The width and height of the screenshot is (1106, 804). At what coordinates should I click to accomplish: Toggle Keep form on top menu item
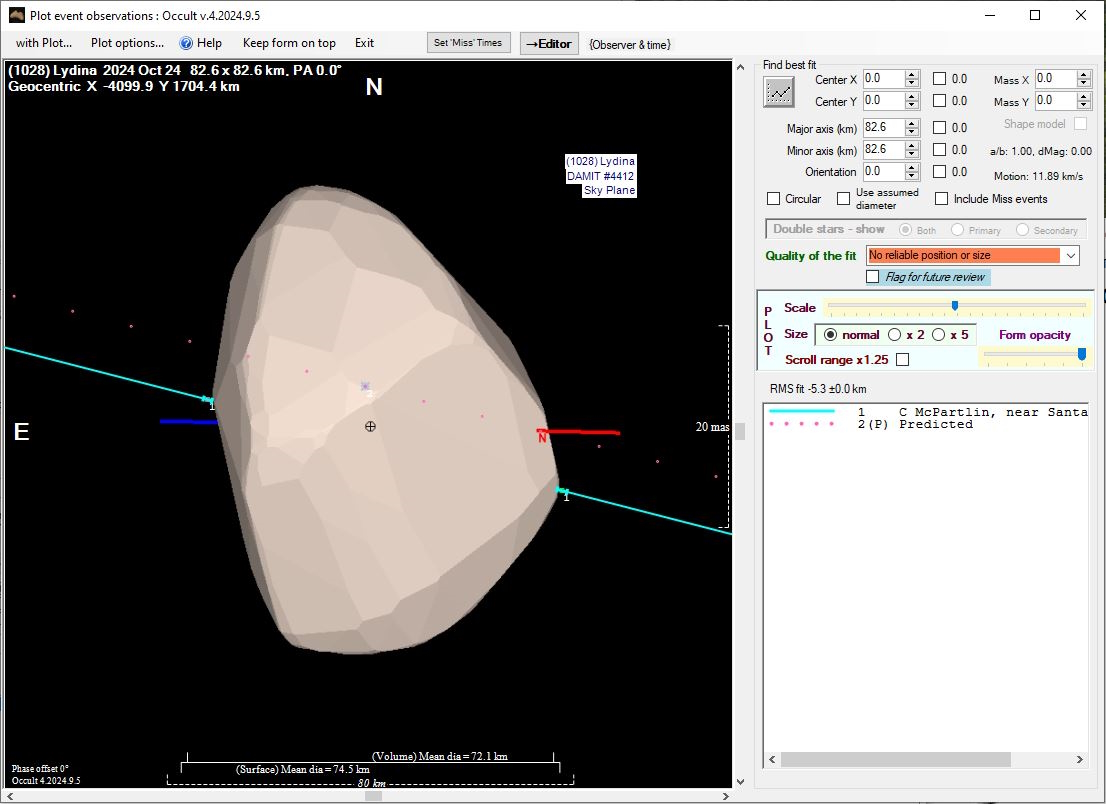pos(289,43)
